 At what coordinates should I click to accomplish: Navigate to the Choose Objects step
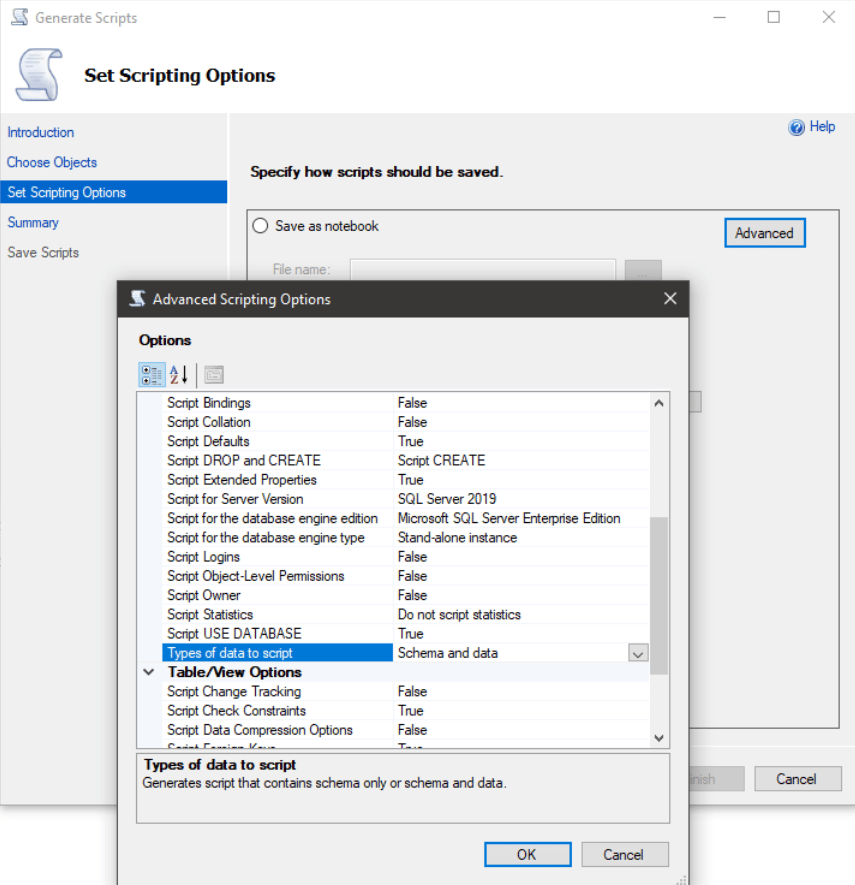click(x=51, y=162)
